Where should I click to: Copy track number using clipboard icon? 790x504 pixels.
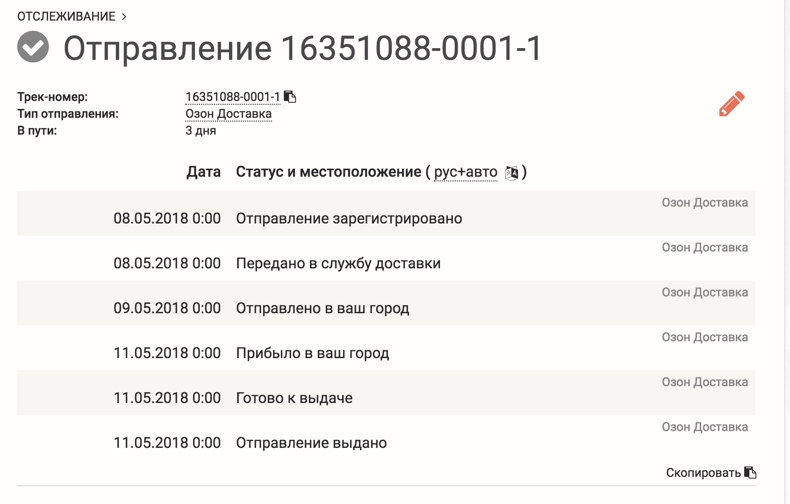pos(290,96)
